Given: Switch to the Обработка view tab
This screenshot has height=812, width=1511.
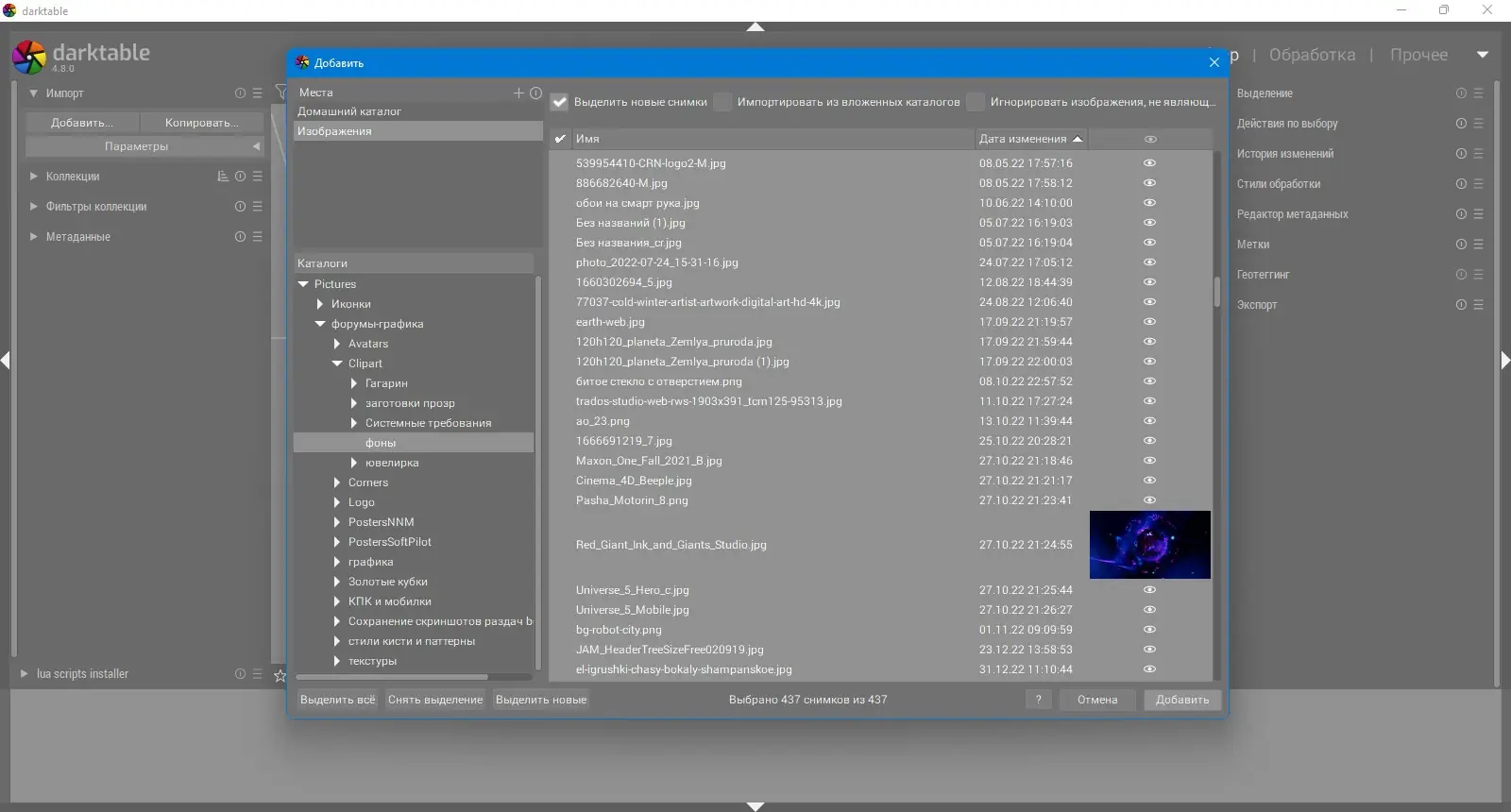Looking at the screenshot, I should click(x=1312, y=55).
